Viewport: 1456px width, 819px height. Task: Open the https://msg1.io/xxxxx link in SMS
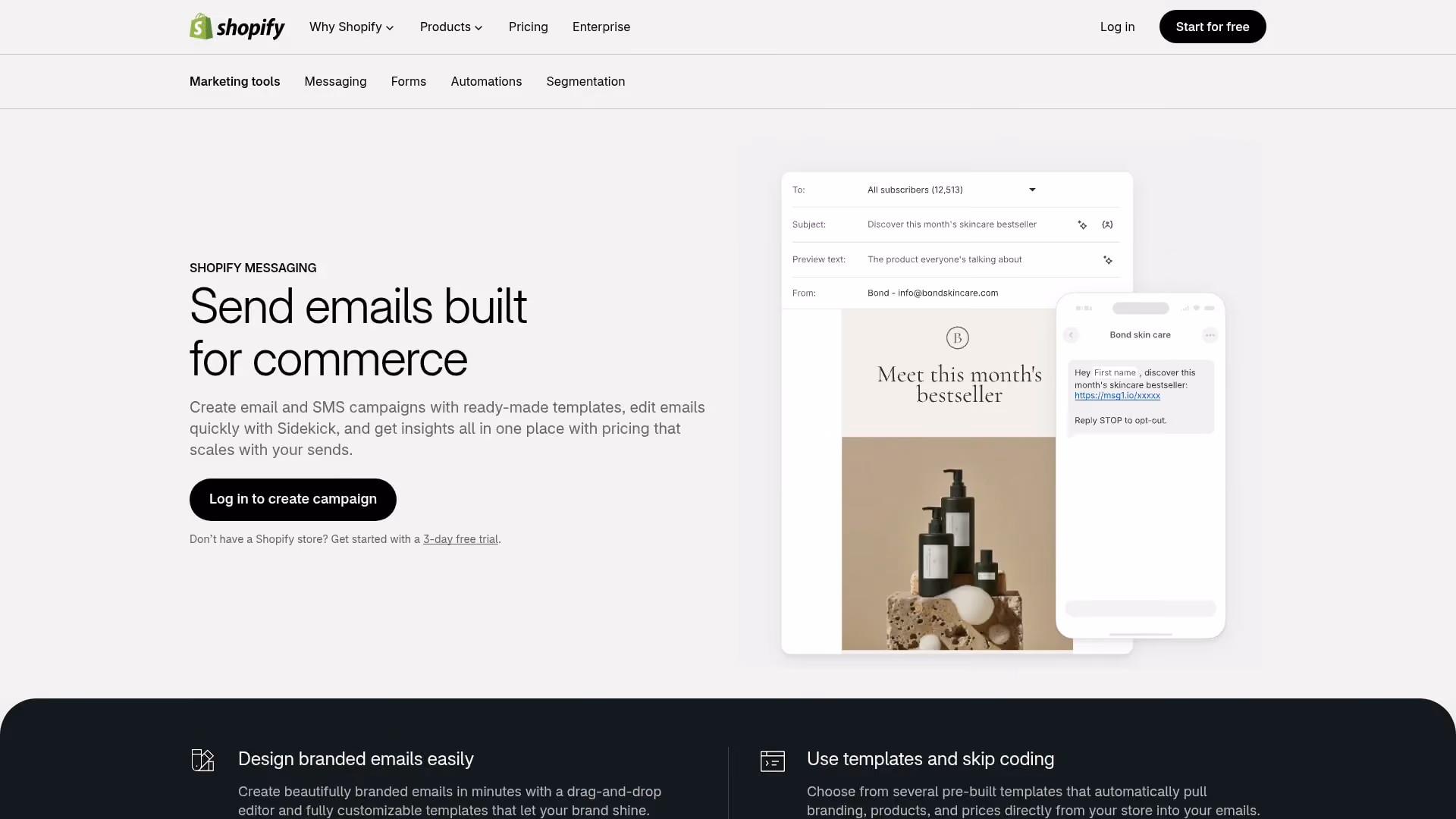tap(1117, 396)
